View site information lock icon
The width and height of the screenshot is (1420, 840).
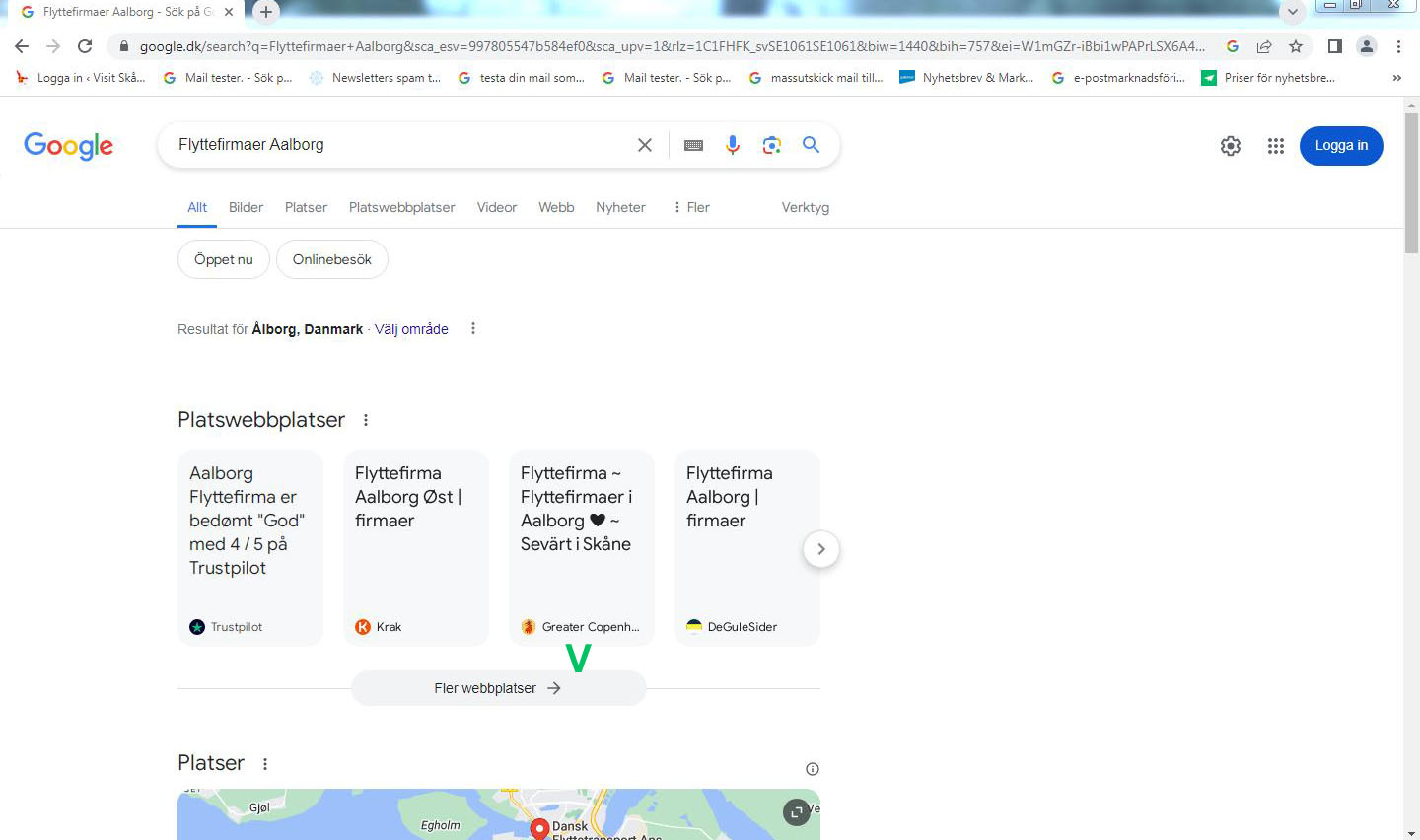click(x=123, y=46)
